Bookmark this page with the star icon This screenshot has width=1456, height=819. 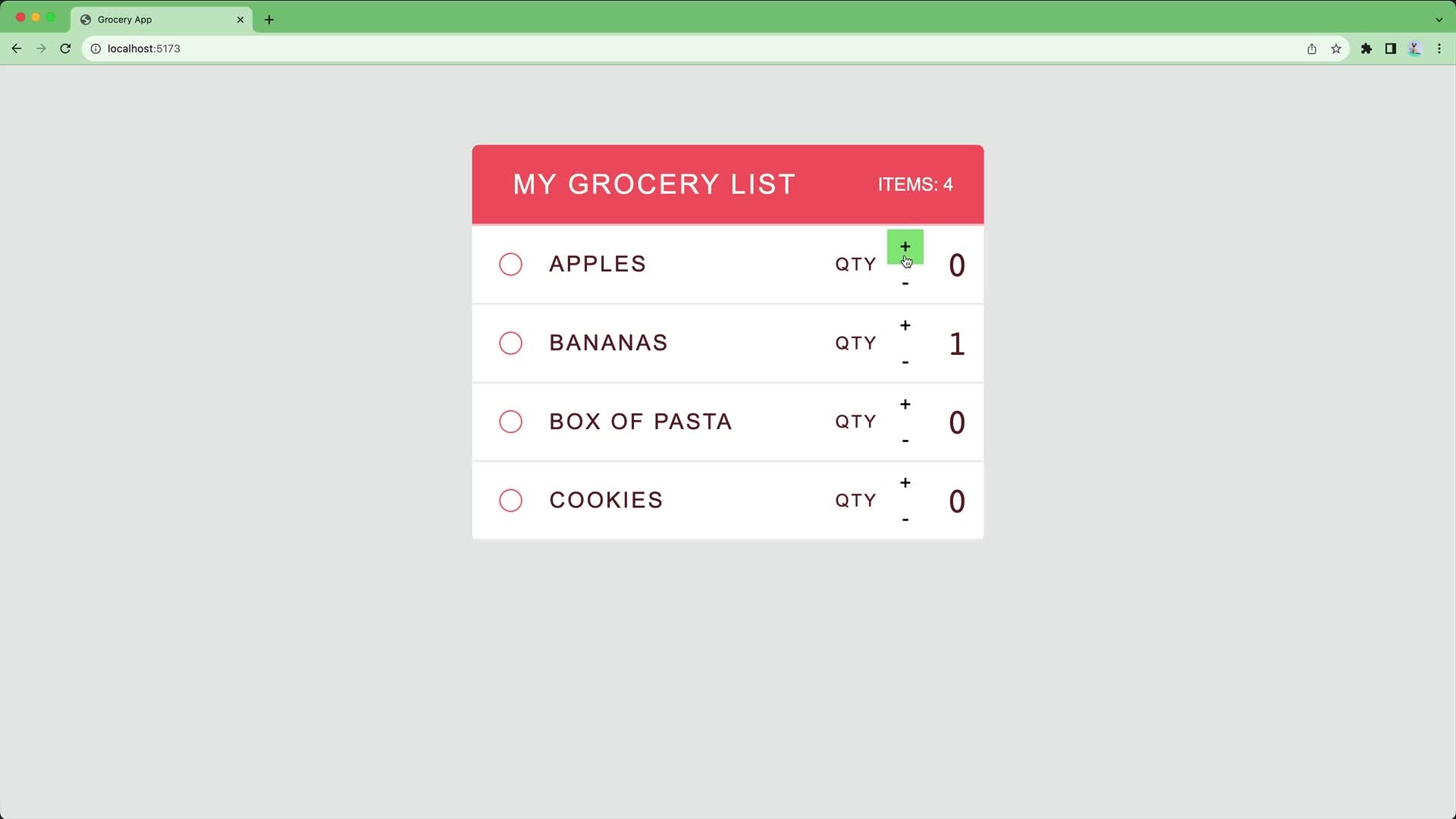tap(1336, 49)
